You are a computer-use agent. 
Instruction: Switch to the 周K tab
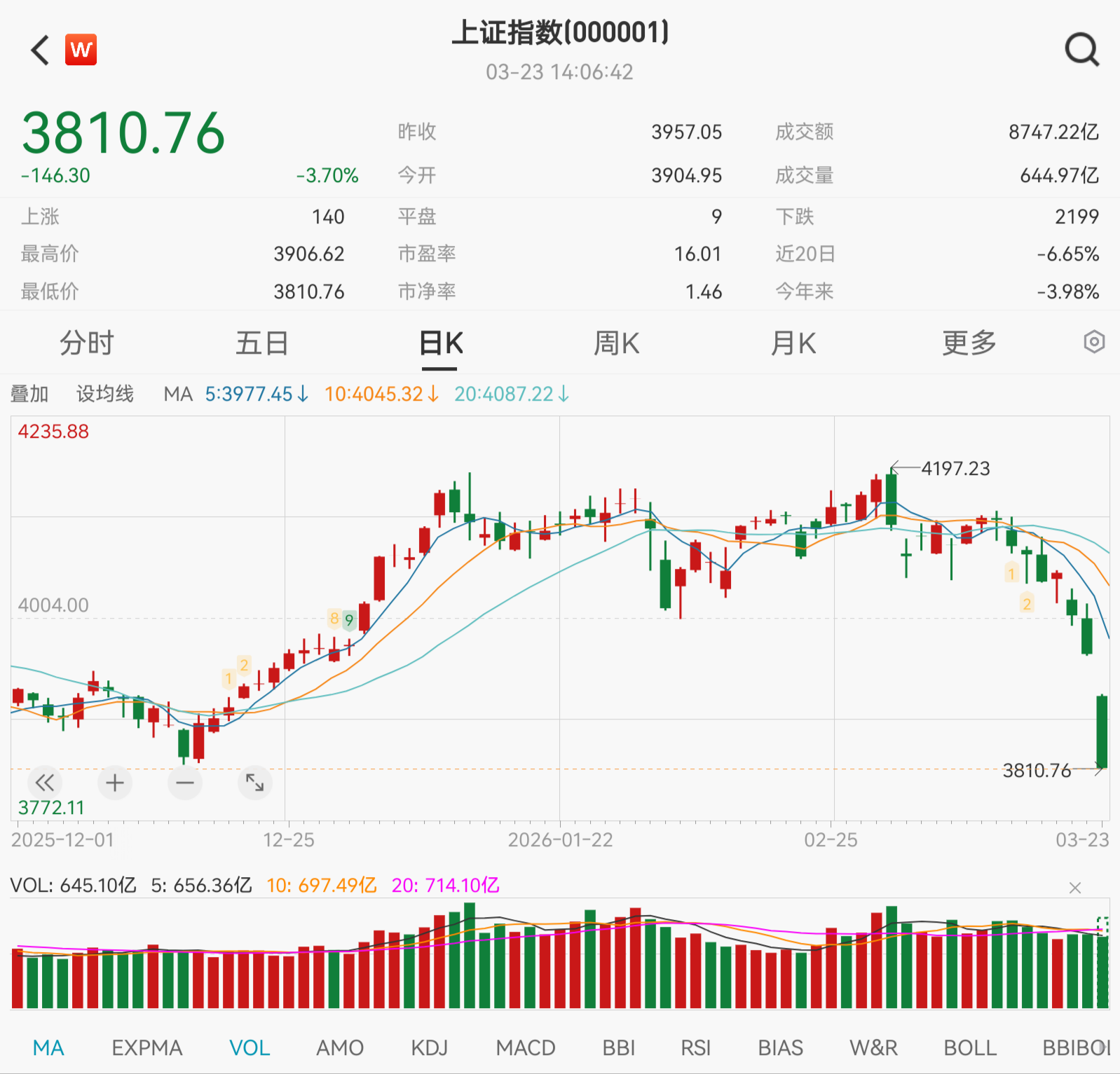coord(616,343)
